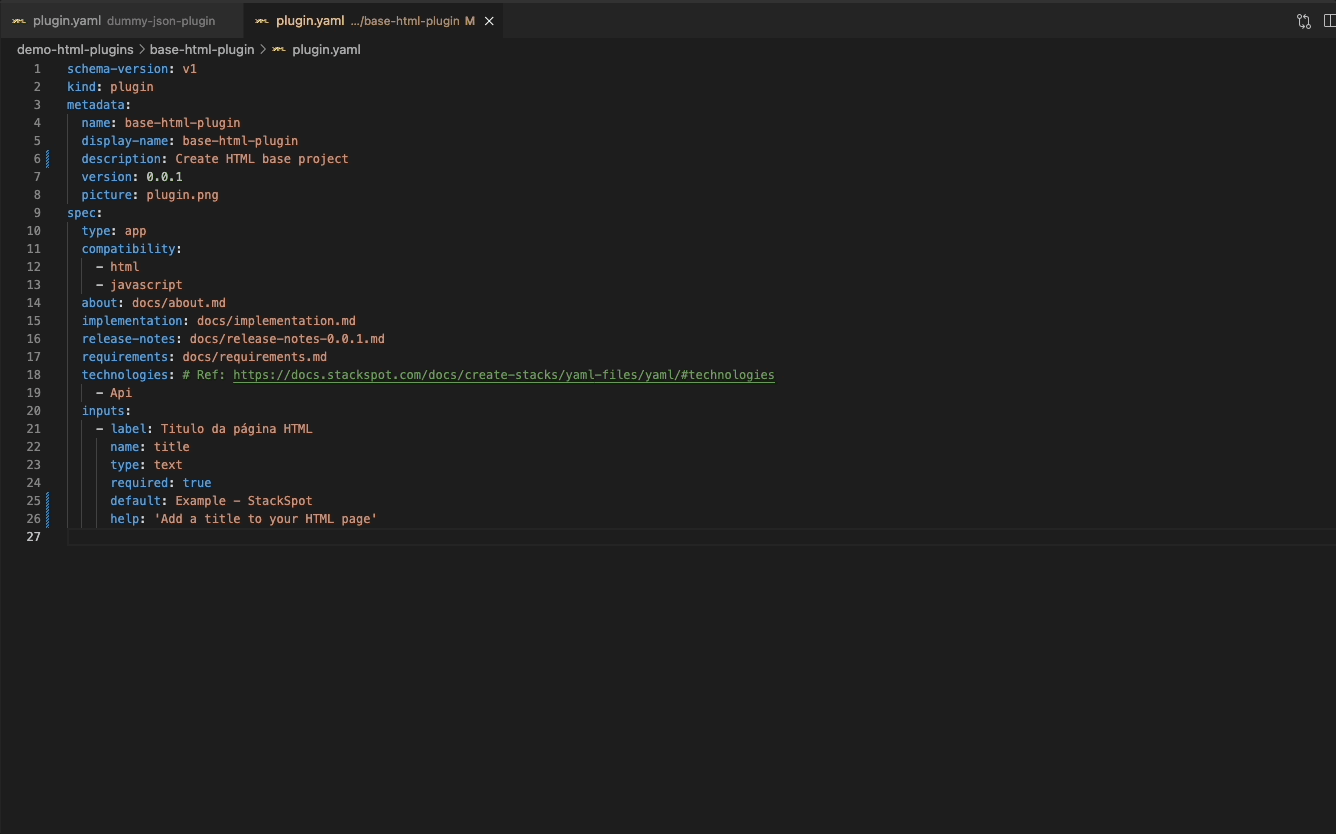The height and width of the screenshot is (834, 1336).
Task: Click the base-html-plugin breadcrumb entry
Action: pos(202,49)
